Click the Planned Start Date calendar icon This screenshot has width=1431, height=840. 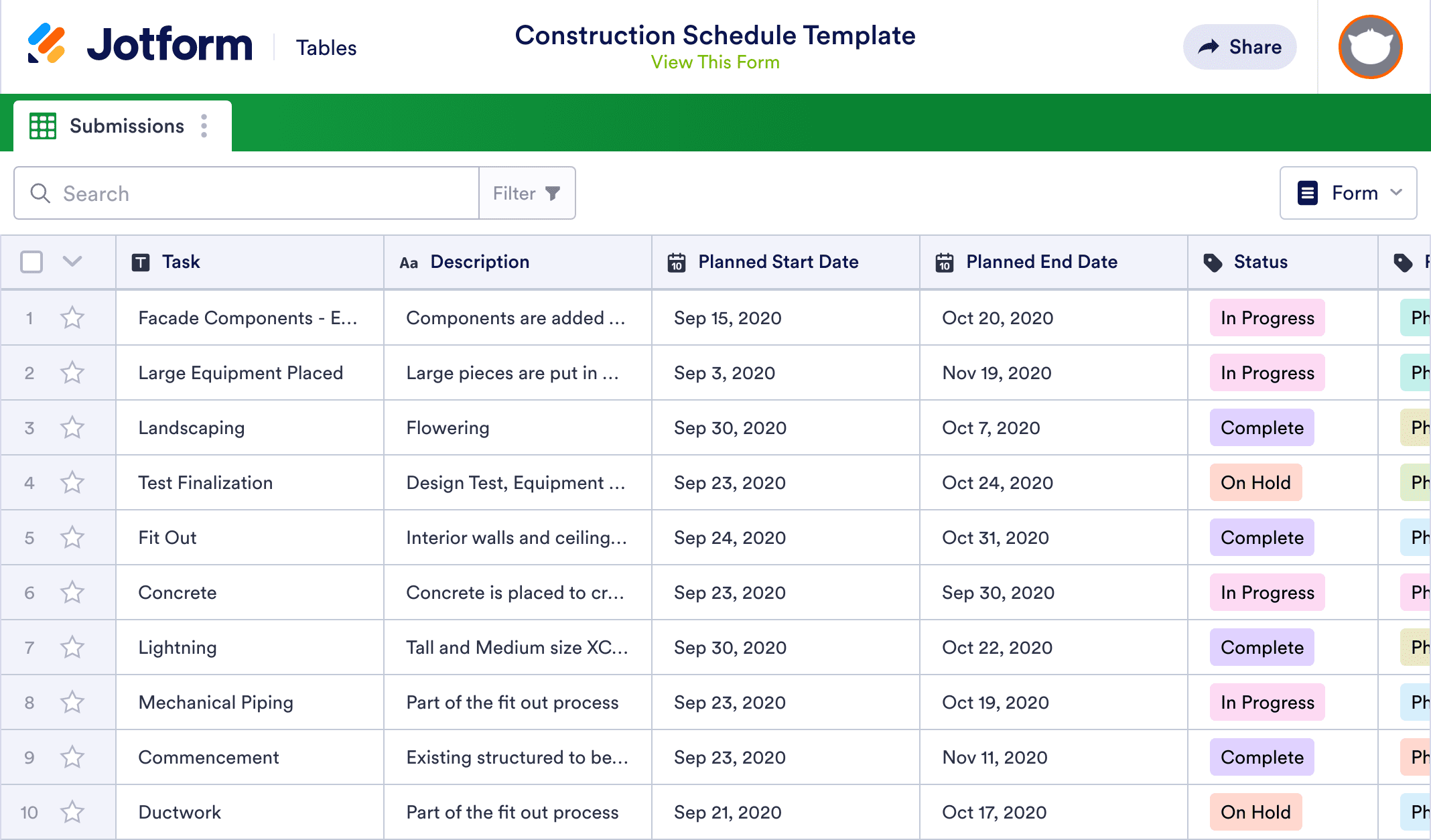pos(677,263)
